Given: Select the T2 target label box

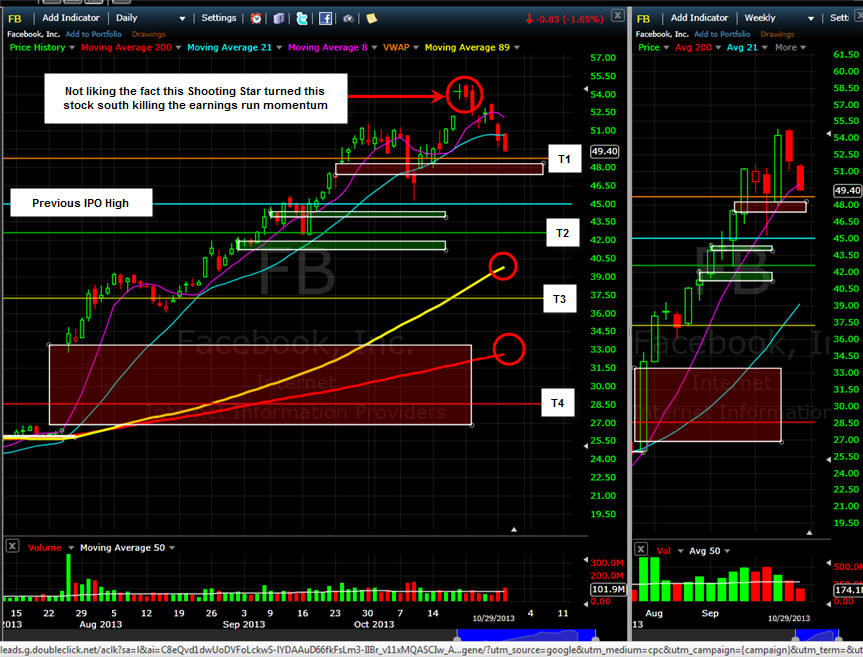Looking at the screenshot, I should coord(562,233).
